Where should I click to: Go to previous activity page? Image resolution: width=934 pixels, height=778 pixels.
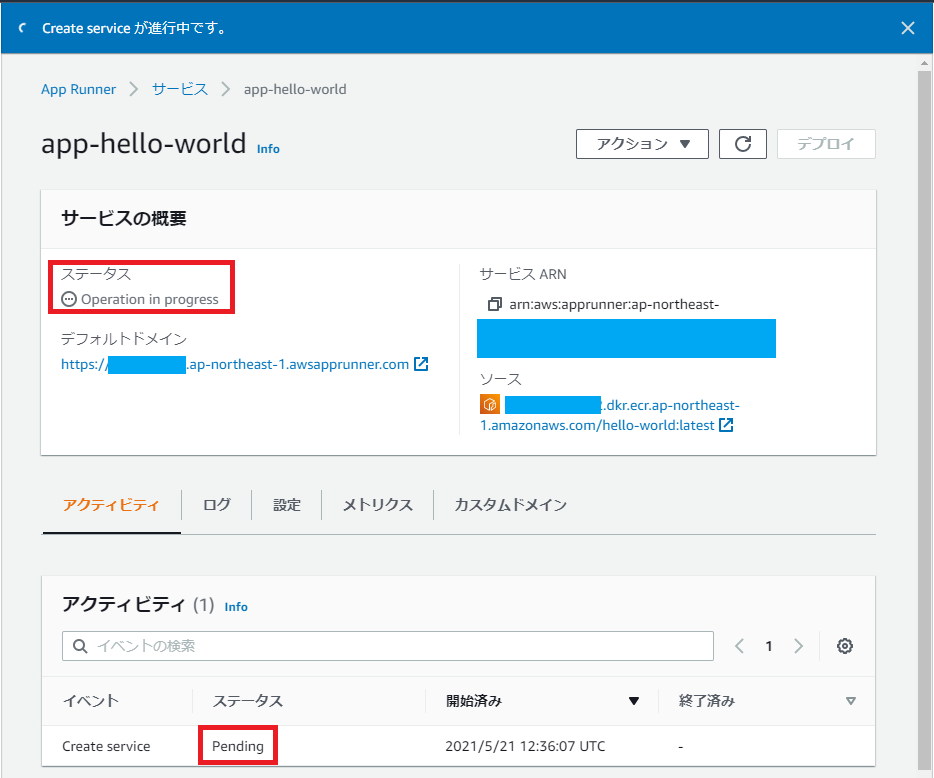click(x=739, y=646)
